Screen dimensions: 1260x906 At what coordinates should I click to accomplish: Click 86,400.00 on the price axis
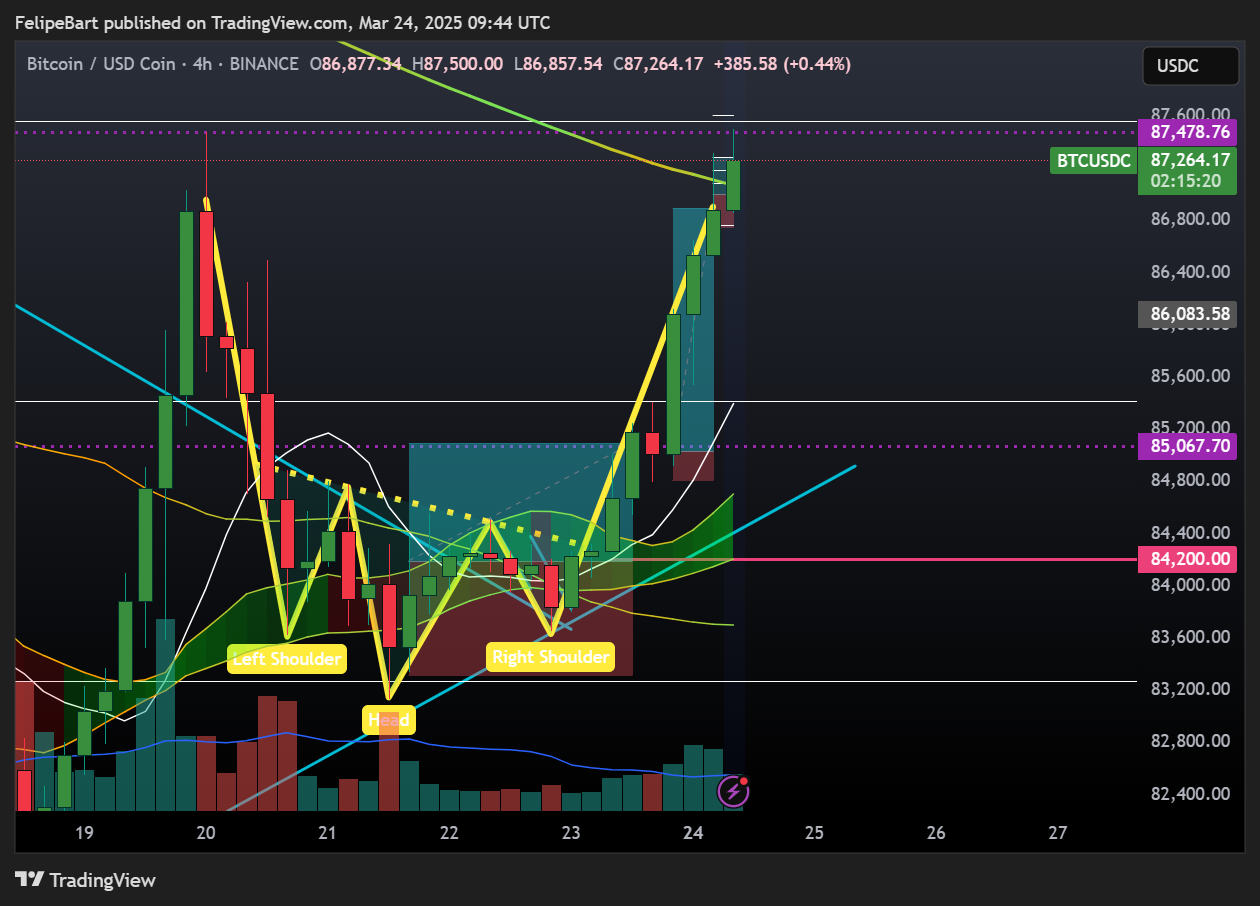click(x=1190, y=271)
